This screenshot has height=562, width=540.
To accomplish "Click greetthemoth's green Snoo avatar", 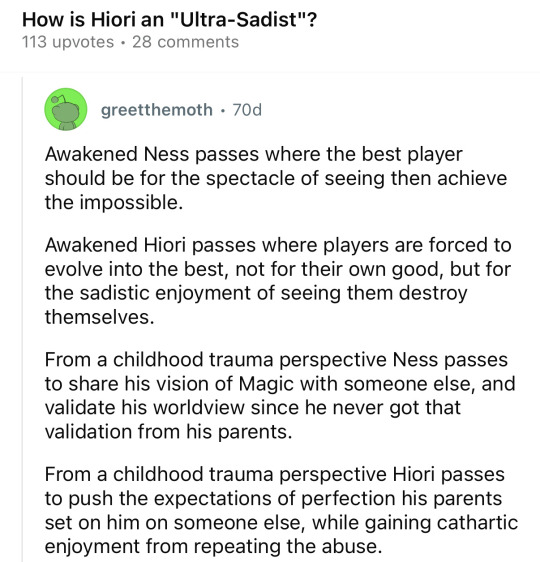I will [66, 109].
